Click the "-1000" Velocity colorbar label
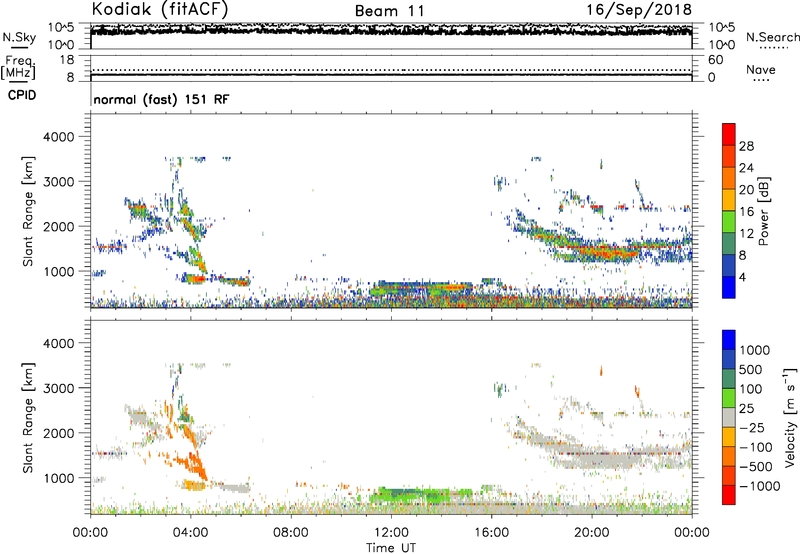800x554 pixels. 759,486
